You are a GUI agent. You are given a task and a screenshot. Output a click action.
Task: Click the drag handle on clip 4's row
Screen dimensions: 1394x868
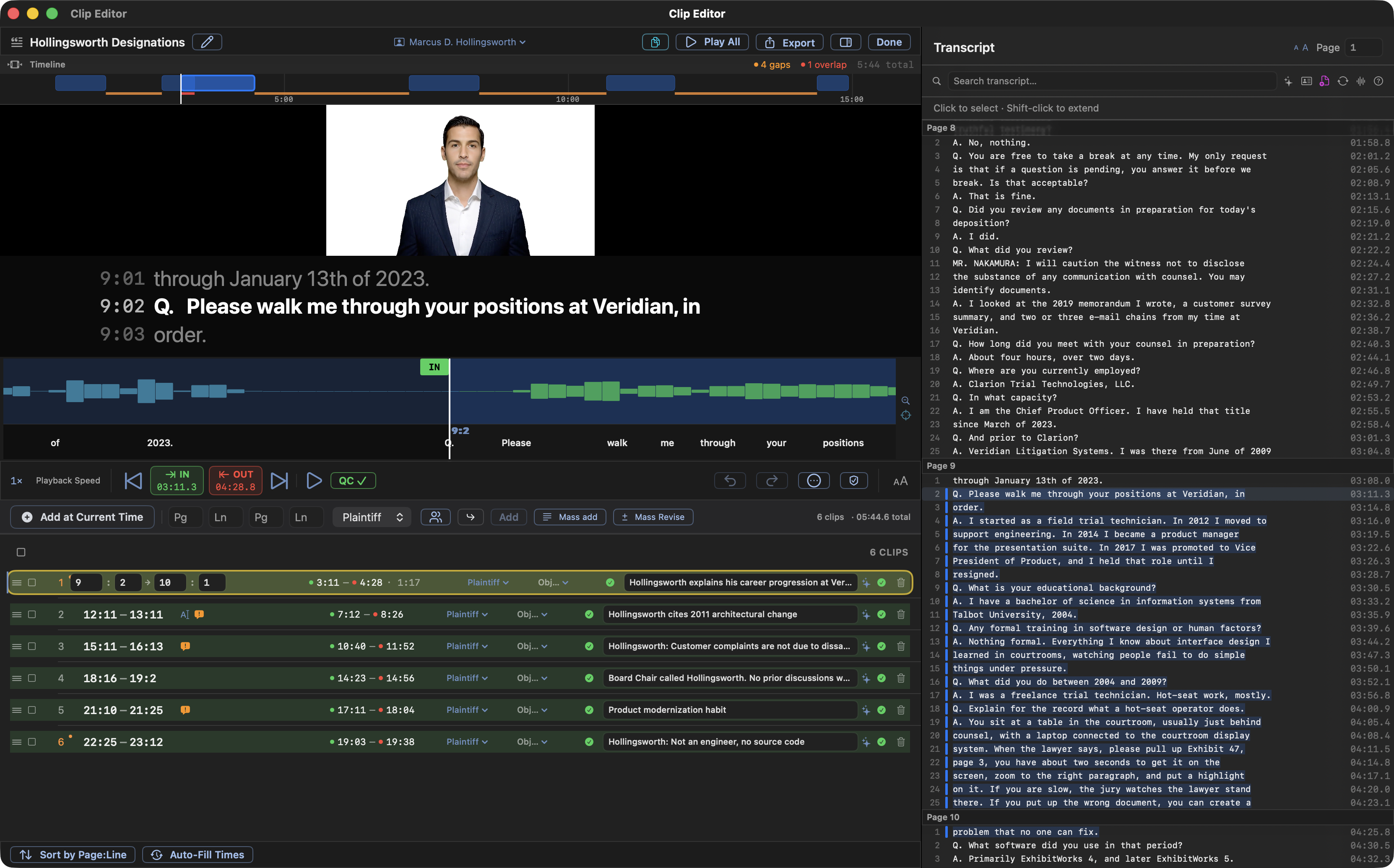(x=17, y=678)
